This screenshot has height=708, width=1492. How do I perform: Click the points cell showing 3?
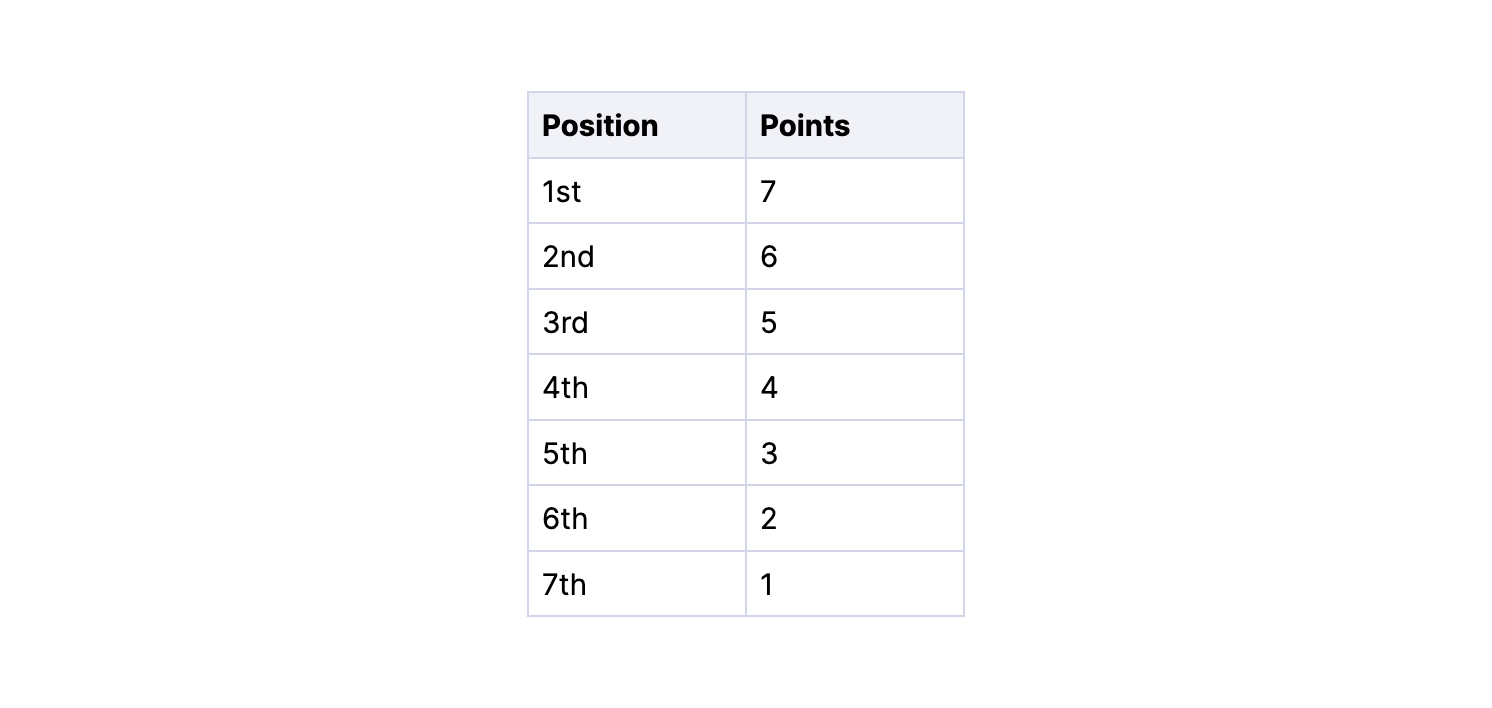coord(855,453)
